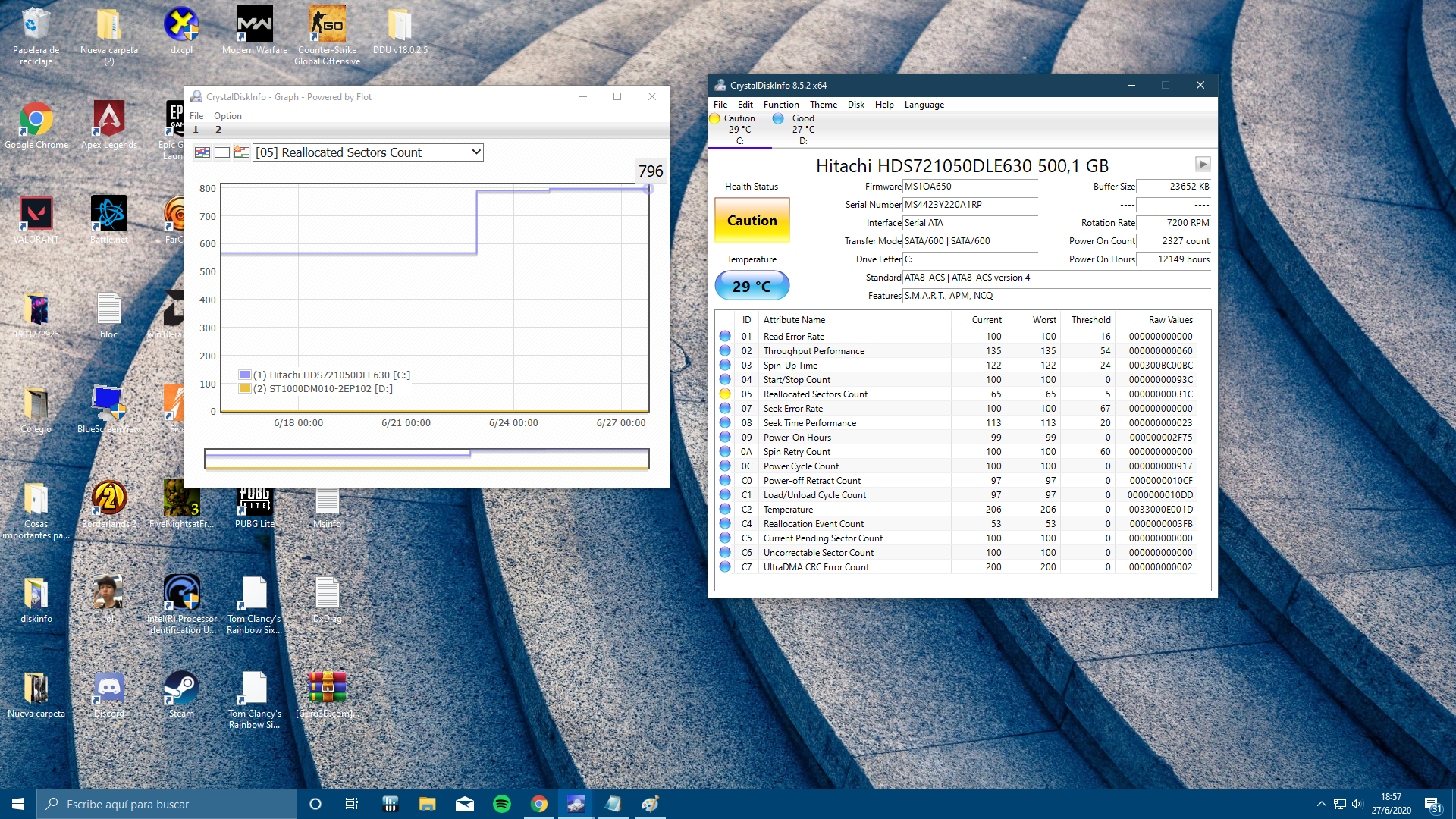The height and width of the screenshot is (819, 1456).
Task: Open the Function menu in CrystalDiskInfo
Action: 781,105
